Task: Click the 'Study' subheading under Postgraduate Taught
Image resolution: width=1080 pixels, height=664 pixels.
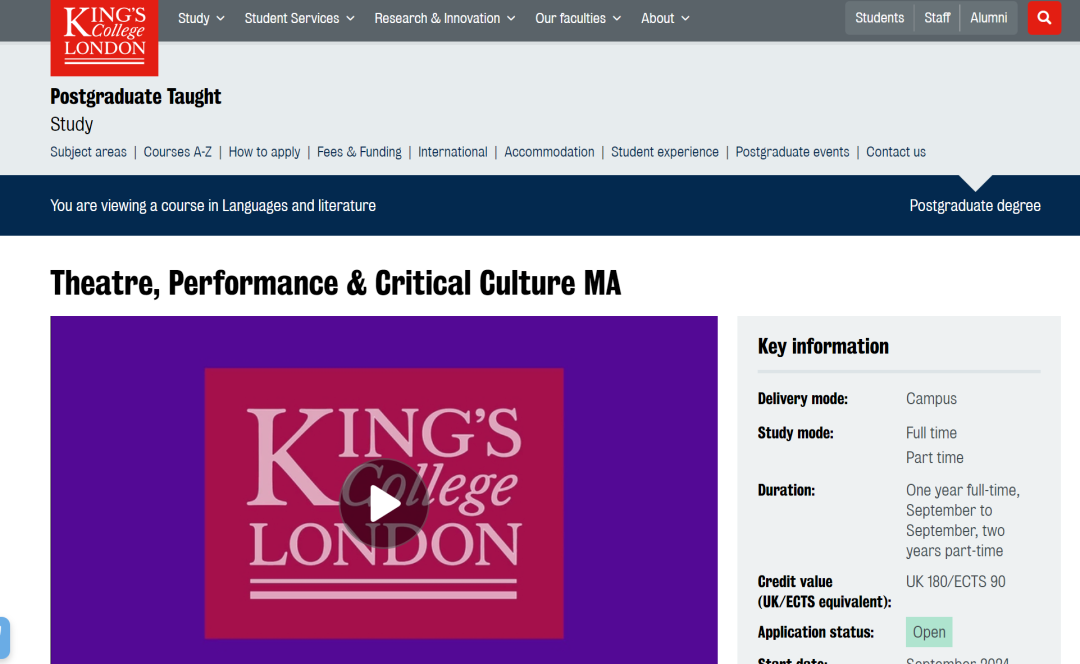Action: (x=72, y=125)
